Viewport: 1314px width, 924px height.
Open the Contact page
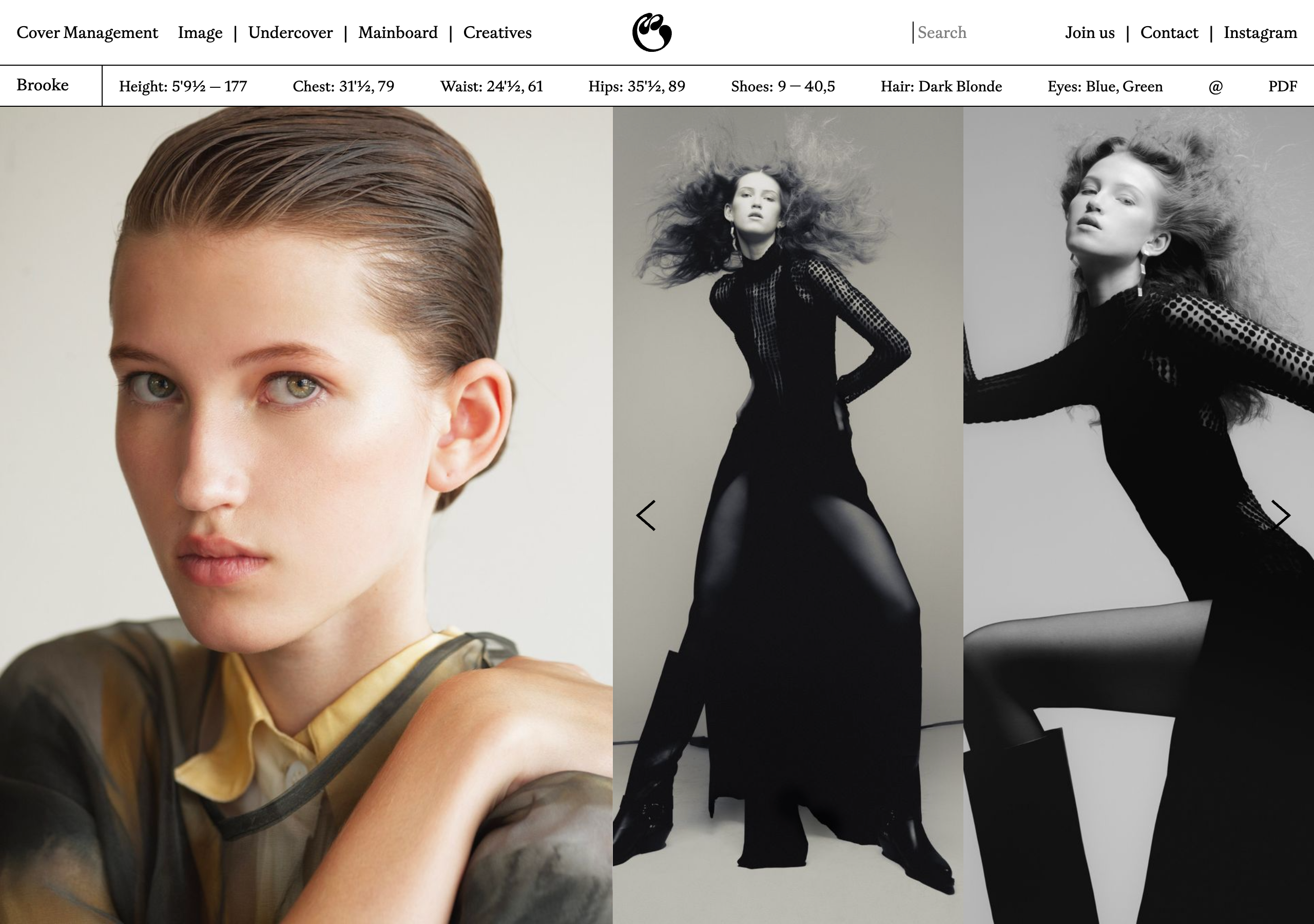1169,33
